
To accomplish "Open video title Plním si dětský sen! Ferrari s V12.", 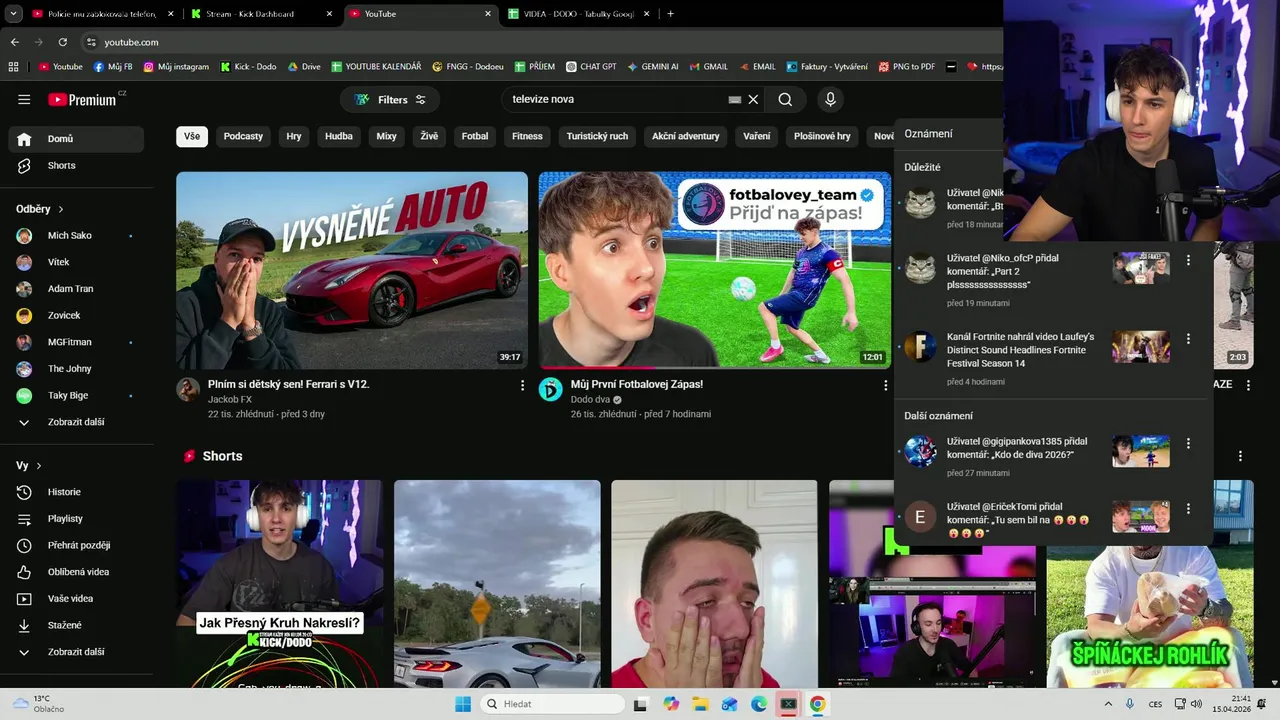I will (289, 384).
